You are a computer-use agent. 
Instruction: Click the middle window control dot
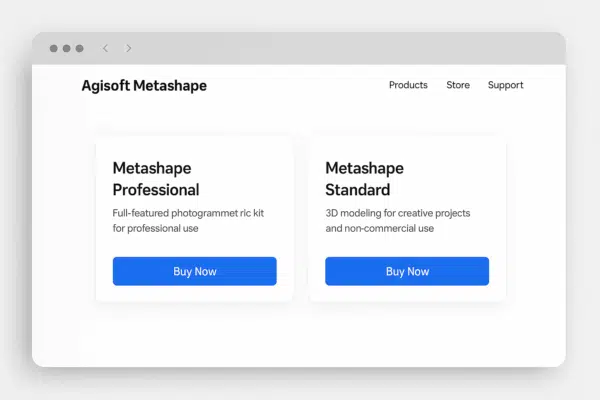(66, 48)
